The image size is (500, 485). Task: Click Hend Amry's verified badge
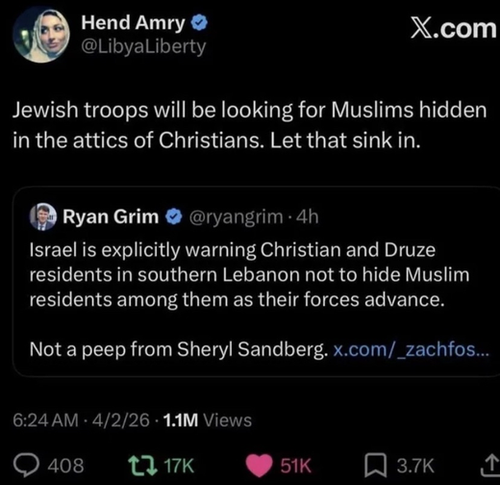(x=199, y=23)
